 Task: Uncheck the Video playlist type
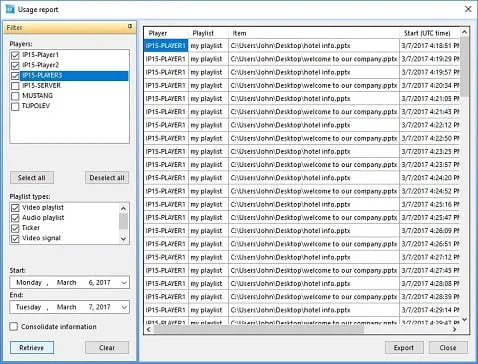point(15,208)
